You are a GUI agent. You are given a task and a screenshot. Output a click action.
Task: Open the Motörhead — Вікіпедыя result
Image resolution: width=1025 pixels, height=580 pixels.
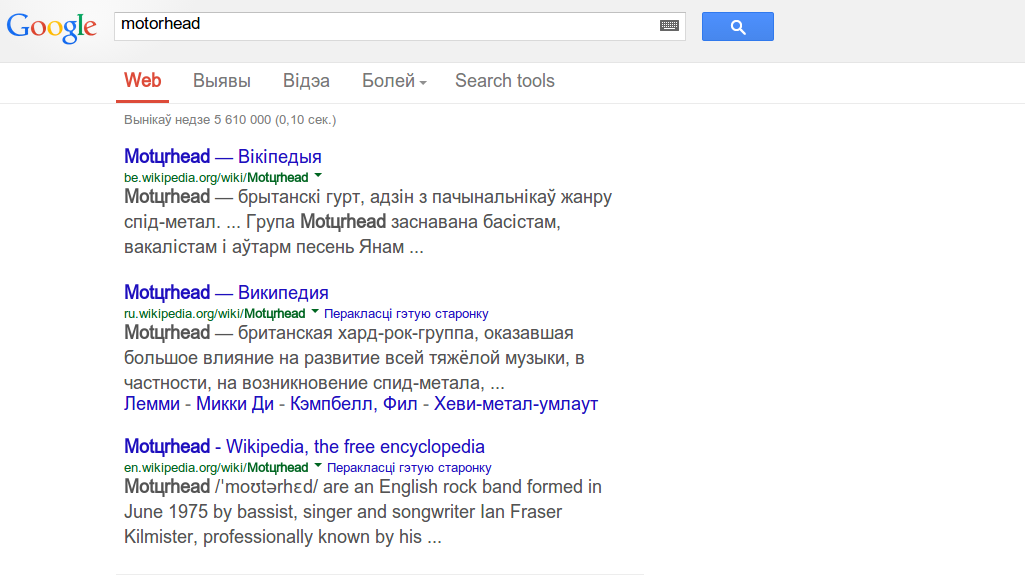click(223, 156)
